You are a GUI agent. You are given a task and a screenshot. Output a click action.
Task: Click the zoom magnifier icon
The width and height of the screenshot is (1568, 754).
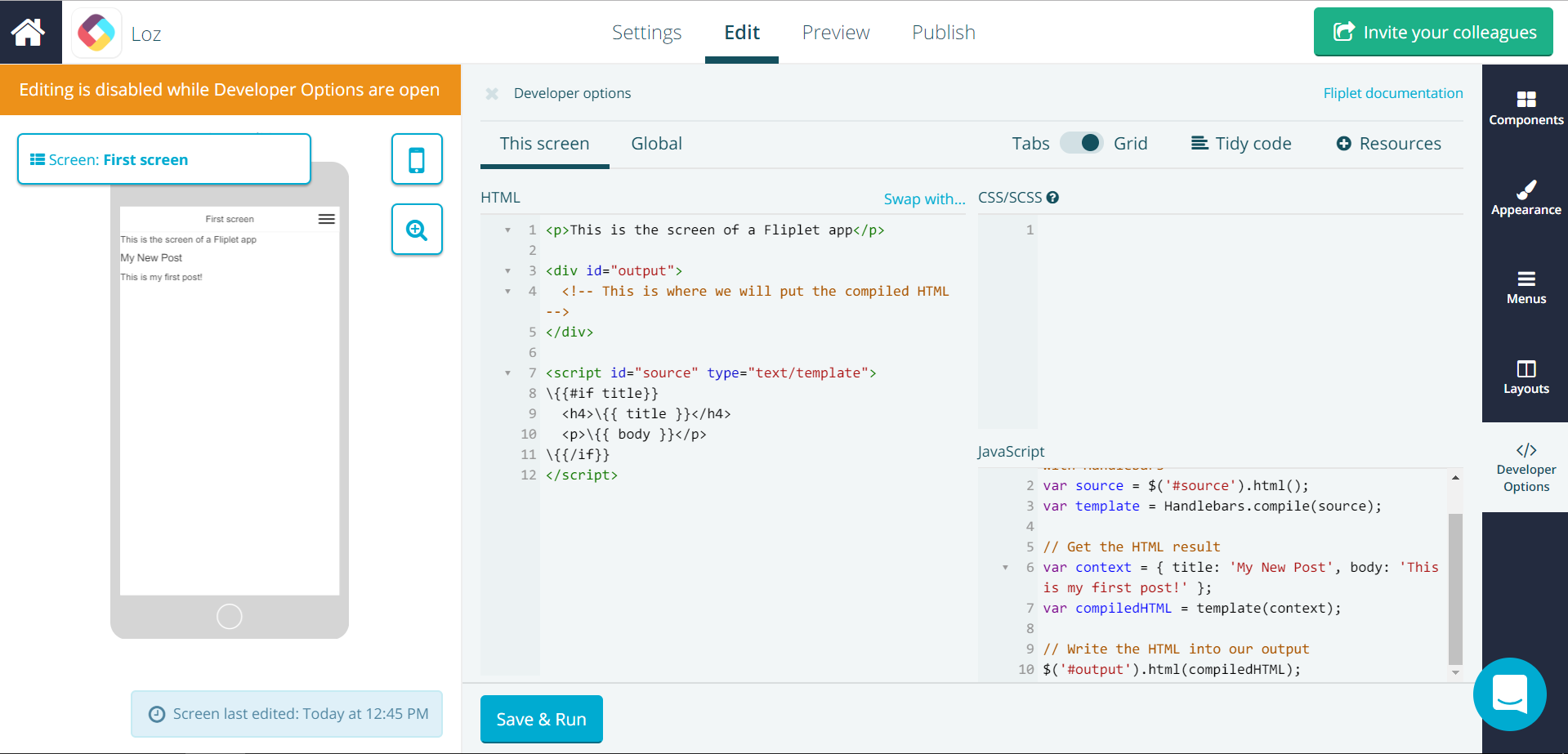417,230
